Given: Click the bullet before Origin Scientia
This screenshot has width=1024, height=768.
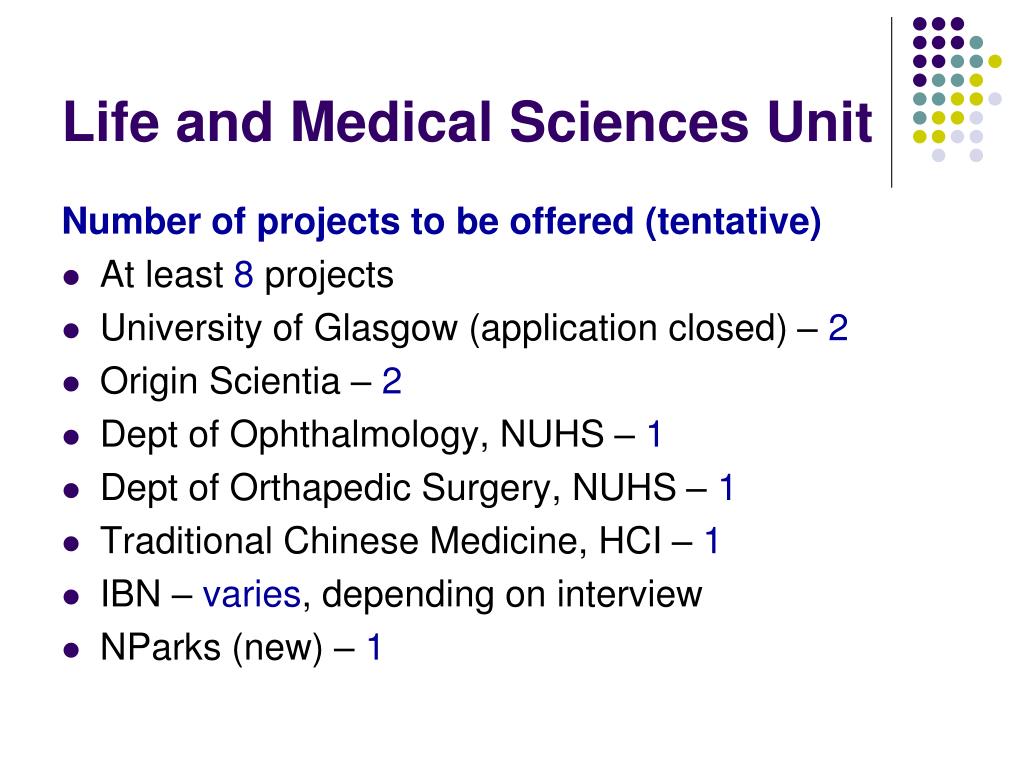Looking at the screenshot, I should pyautogui.click(x=71, y=384).
